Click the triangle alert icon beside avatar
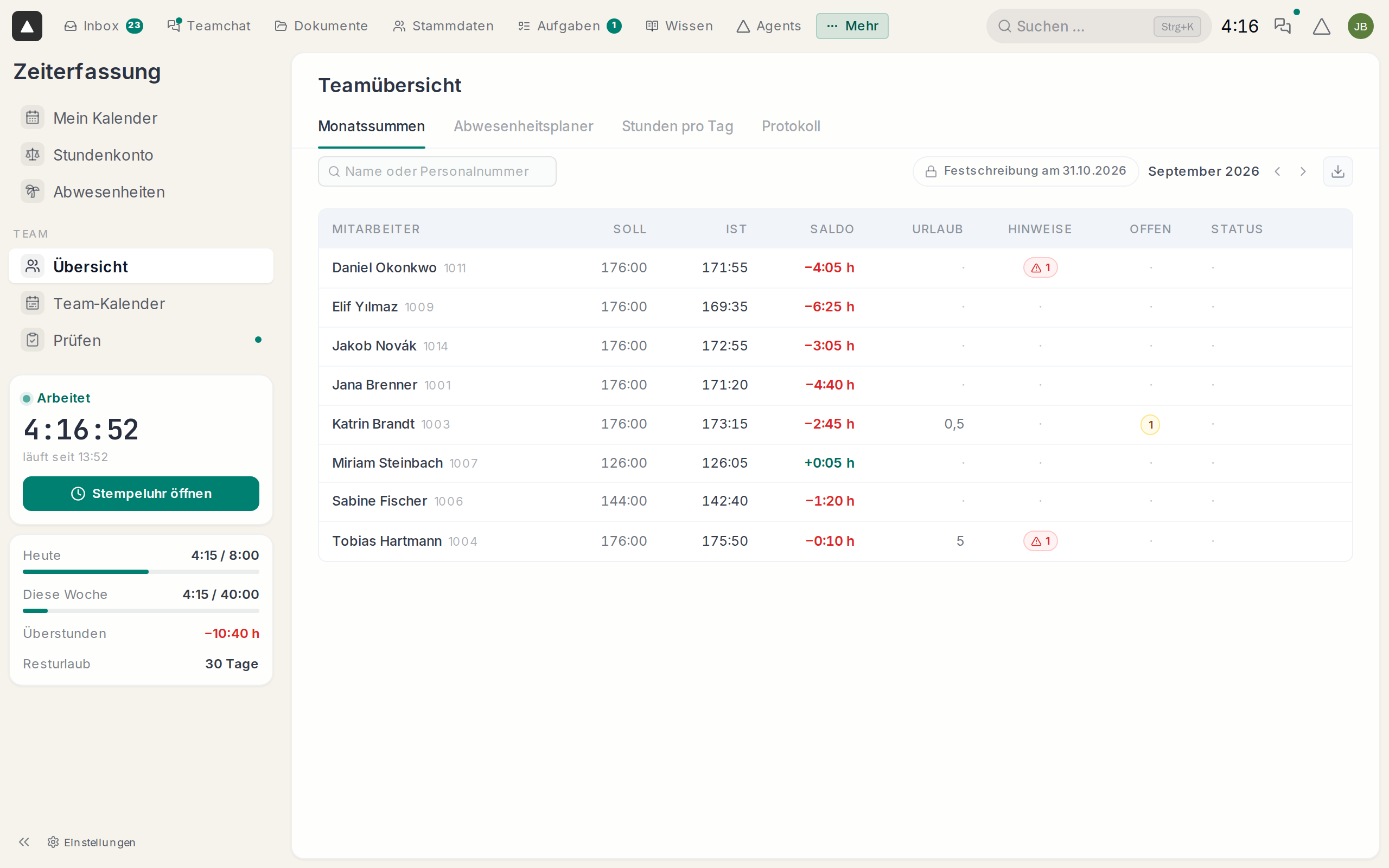This screenshot has width=1389, height=868. 1321,26
